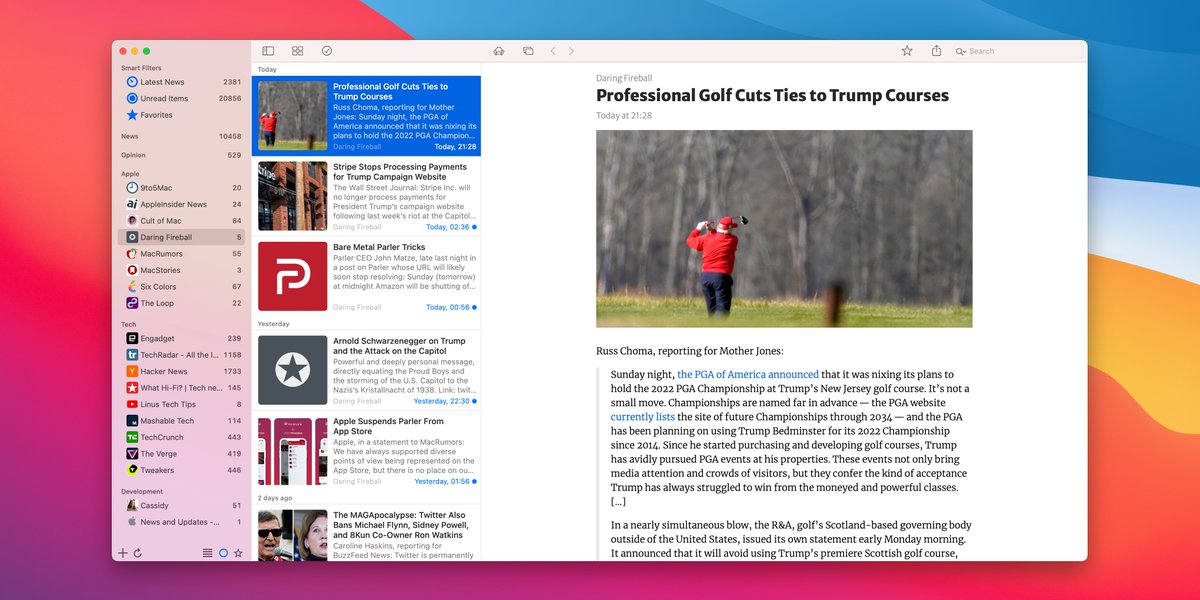1200x600 pixels.
Task: Click the red Parler logo thumbnail
Action: coord(292,276)
